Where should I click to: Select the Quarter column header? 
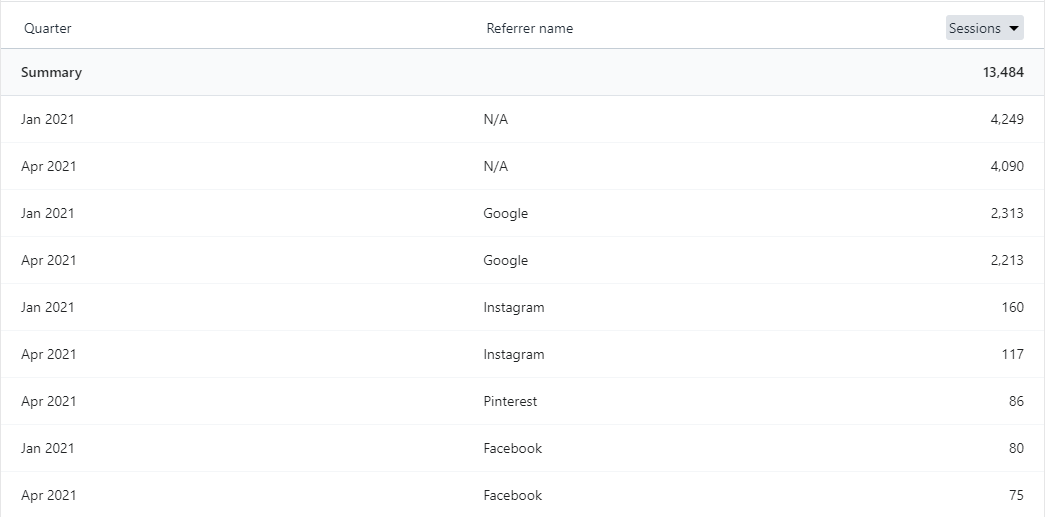(47, 28)
